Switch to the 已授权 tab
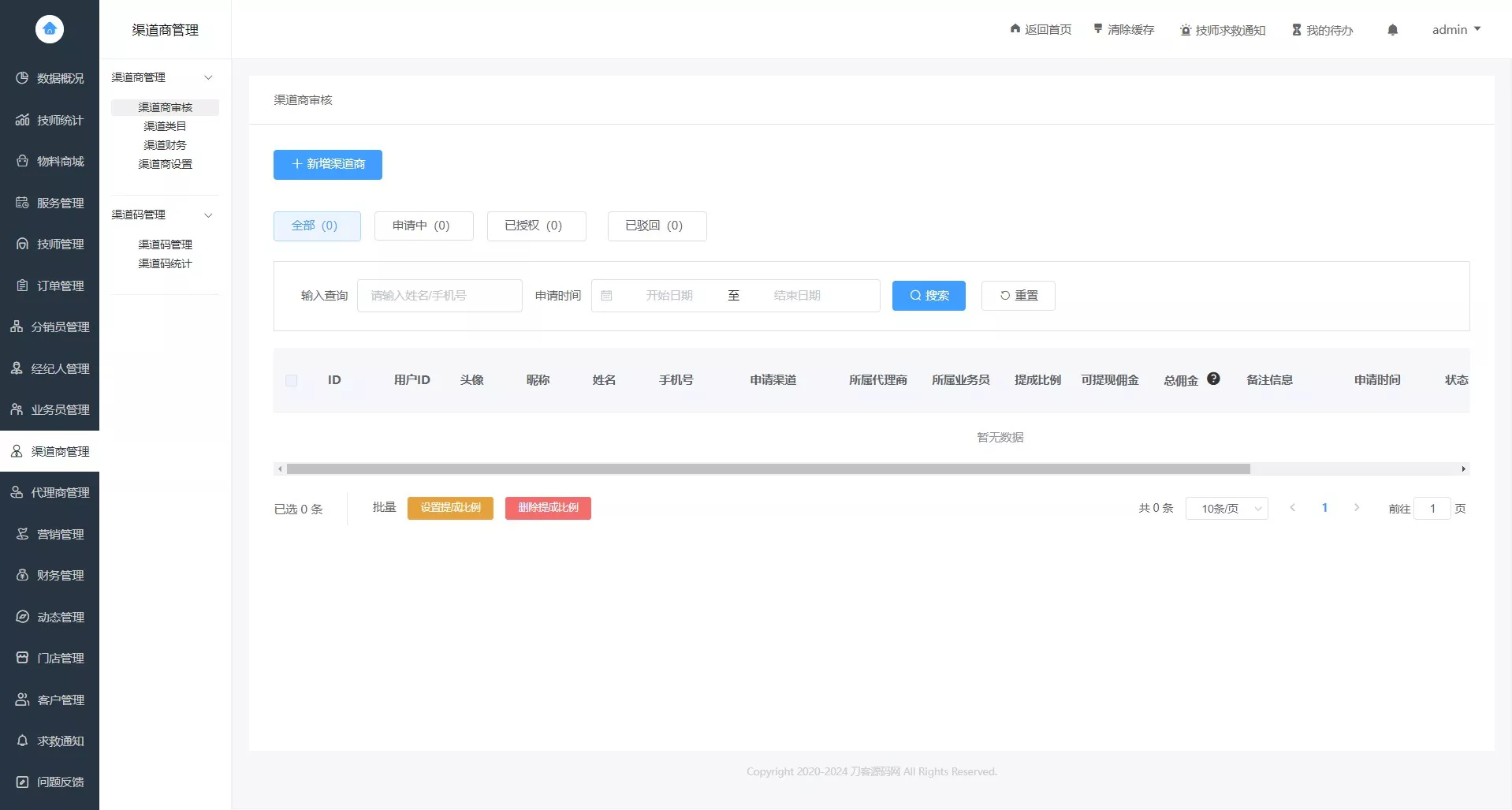This screenshot has width=1512, height=810. pyautogui.click(x=536, y=226)
